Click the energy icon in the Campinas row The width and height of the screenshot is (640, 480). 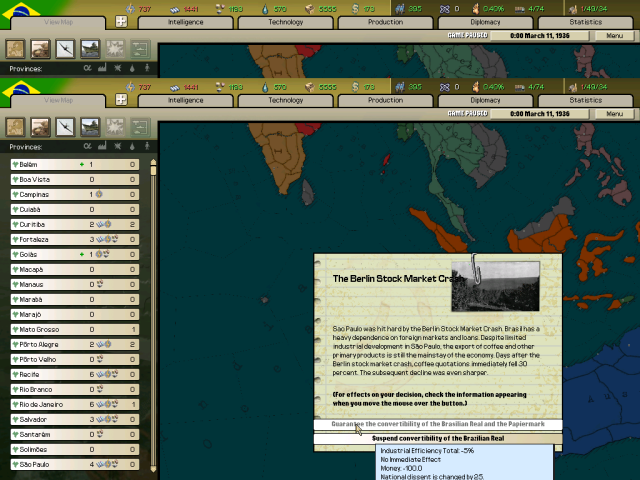coord(99,194)
